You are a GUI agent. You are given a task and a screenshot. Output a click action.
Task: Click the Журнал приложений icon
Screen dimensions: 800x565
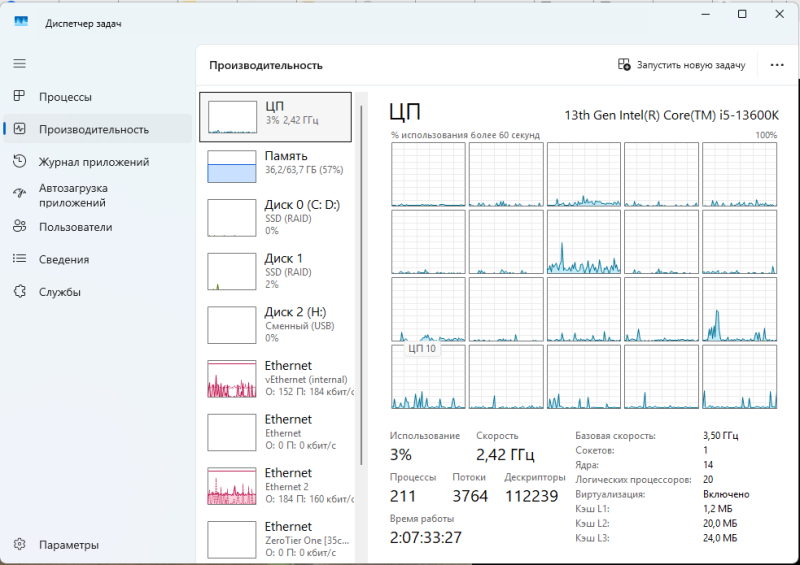coord(19,162)
